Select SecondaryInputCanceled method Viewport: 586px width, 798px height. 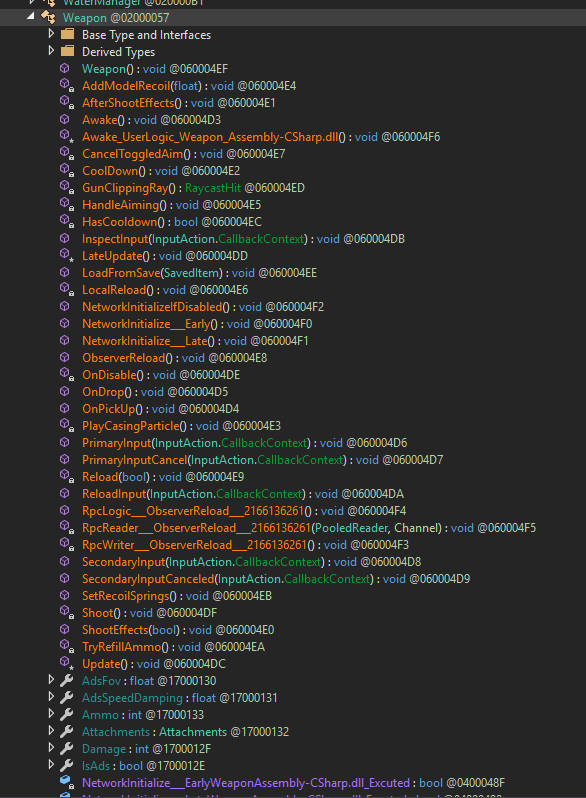[x=276, y=579]
